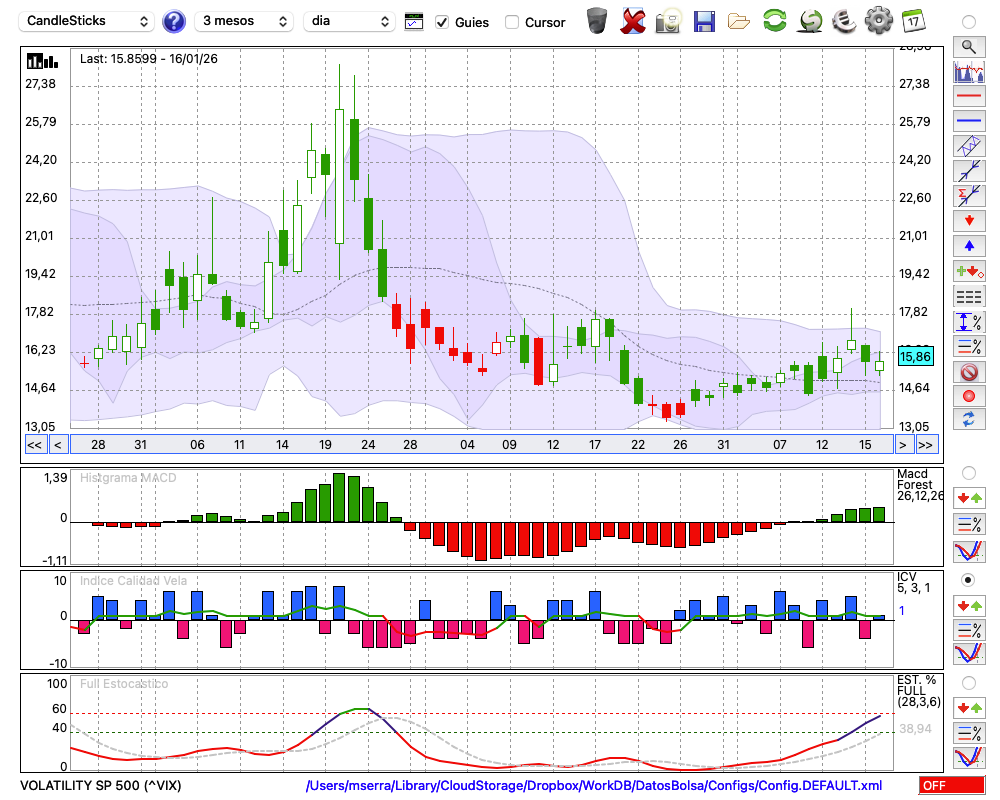Screen dimensions: 1000x800
Task: Uncheck the Guies checkbox
Action: pos(443,22)
